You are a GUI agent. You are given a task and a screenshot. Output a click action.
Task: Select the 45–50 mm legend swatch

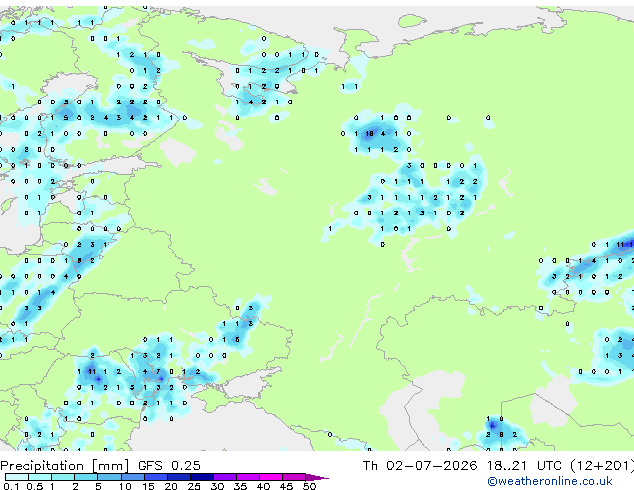294,477
